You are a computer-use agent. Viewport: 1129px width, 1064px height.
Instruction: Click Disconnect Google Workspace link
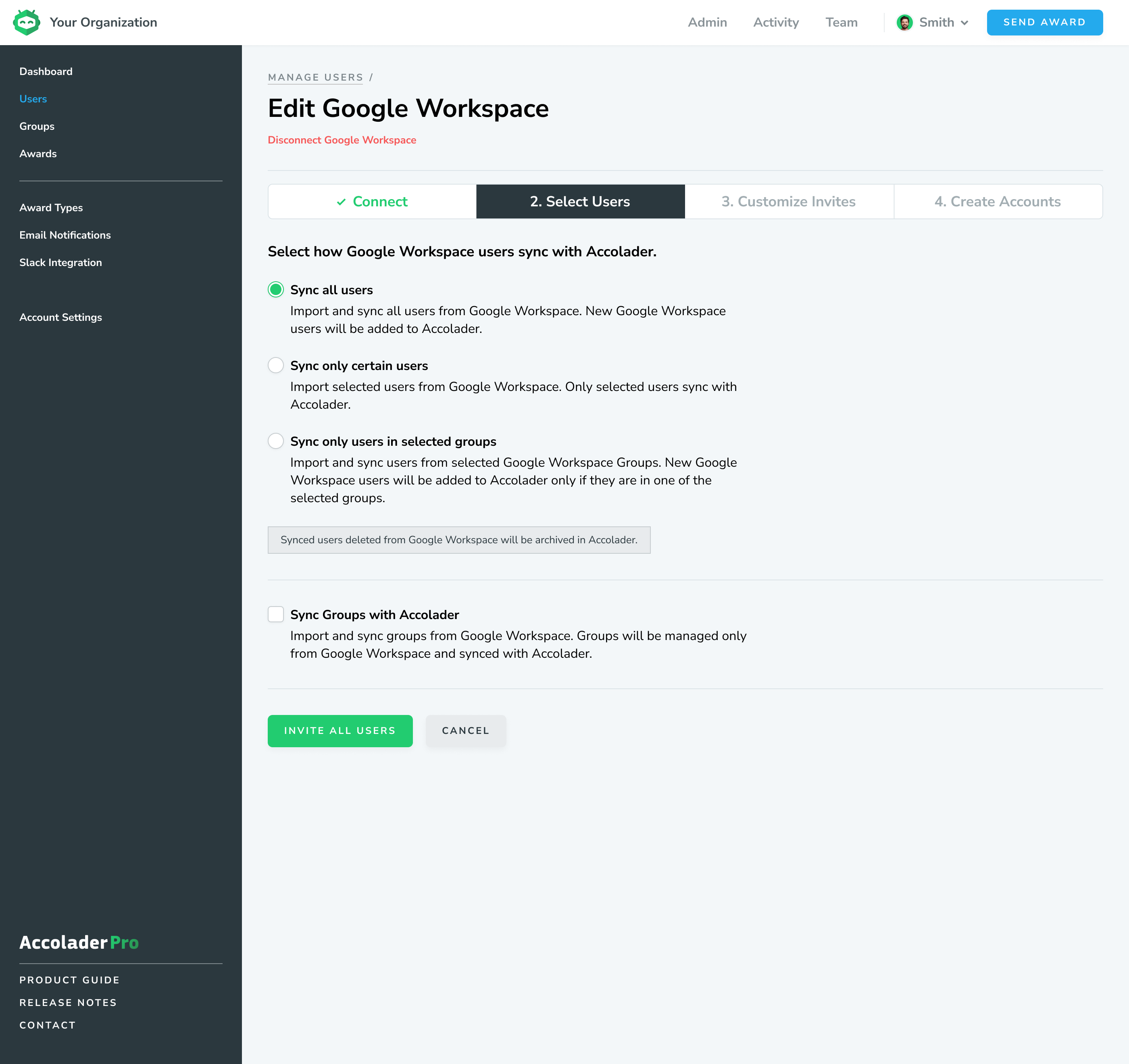point(342,140)
